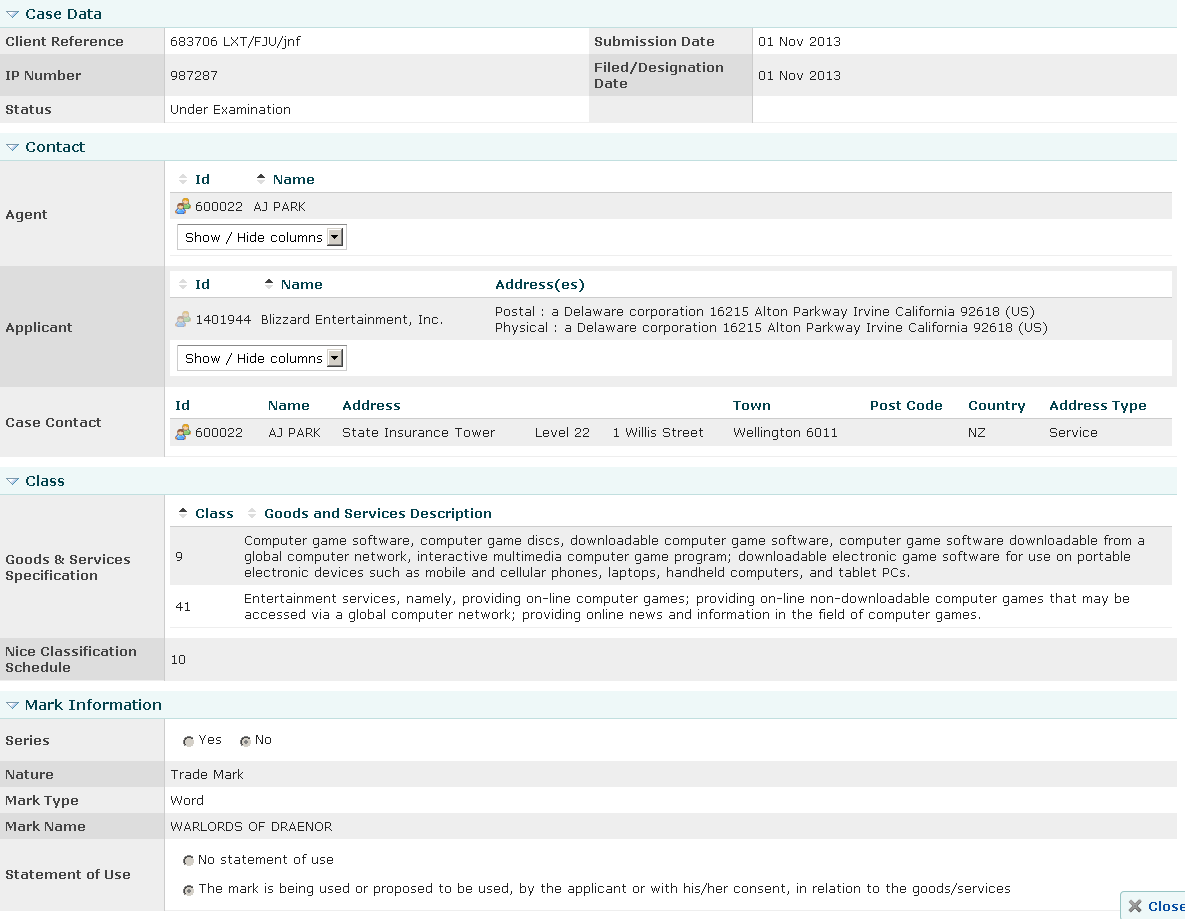Click Case Contact Post Code header

906,405
